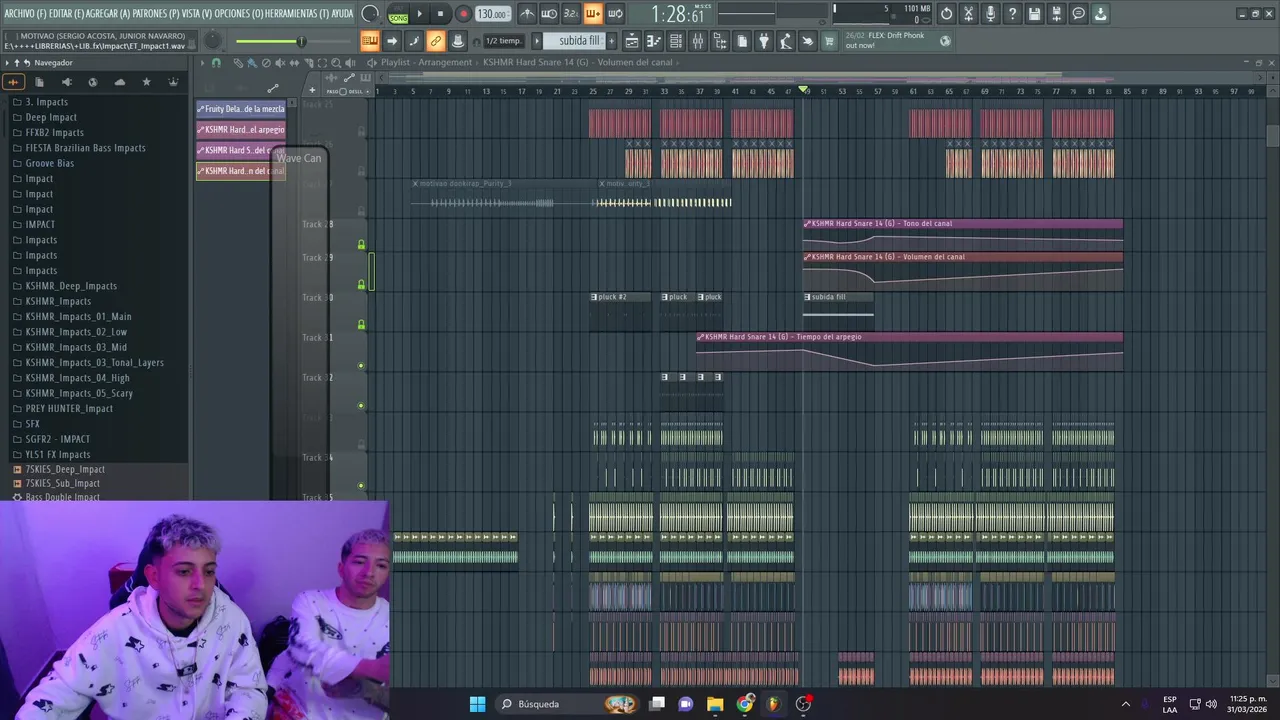Add new pattern with the plus button
The image size is (1280, 720).
point(612,41)
